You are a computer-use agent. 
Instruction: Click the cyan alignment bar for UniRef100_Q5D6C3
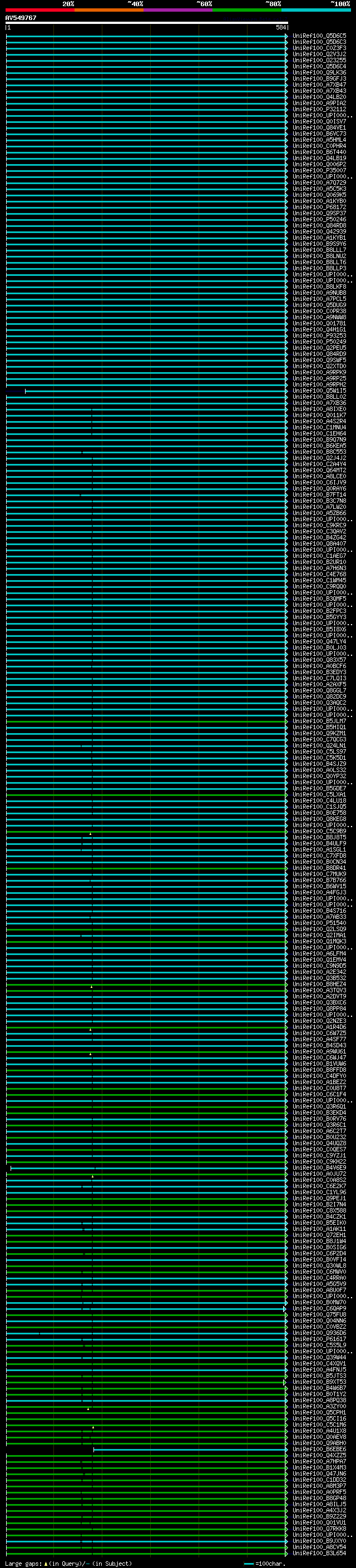(147, 42)
